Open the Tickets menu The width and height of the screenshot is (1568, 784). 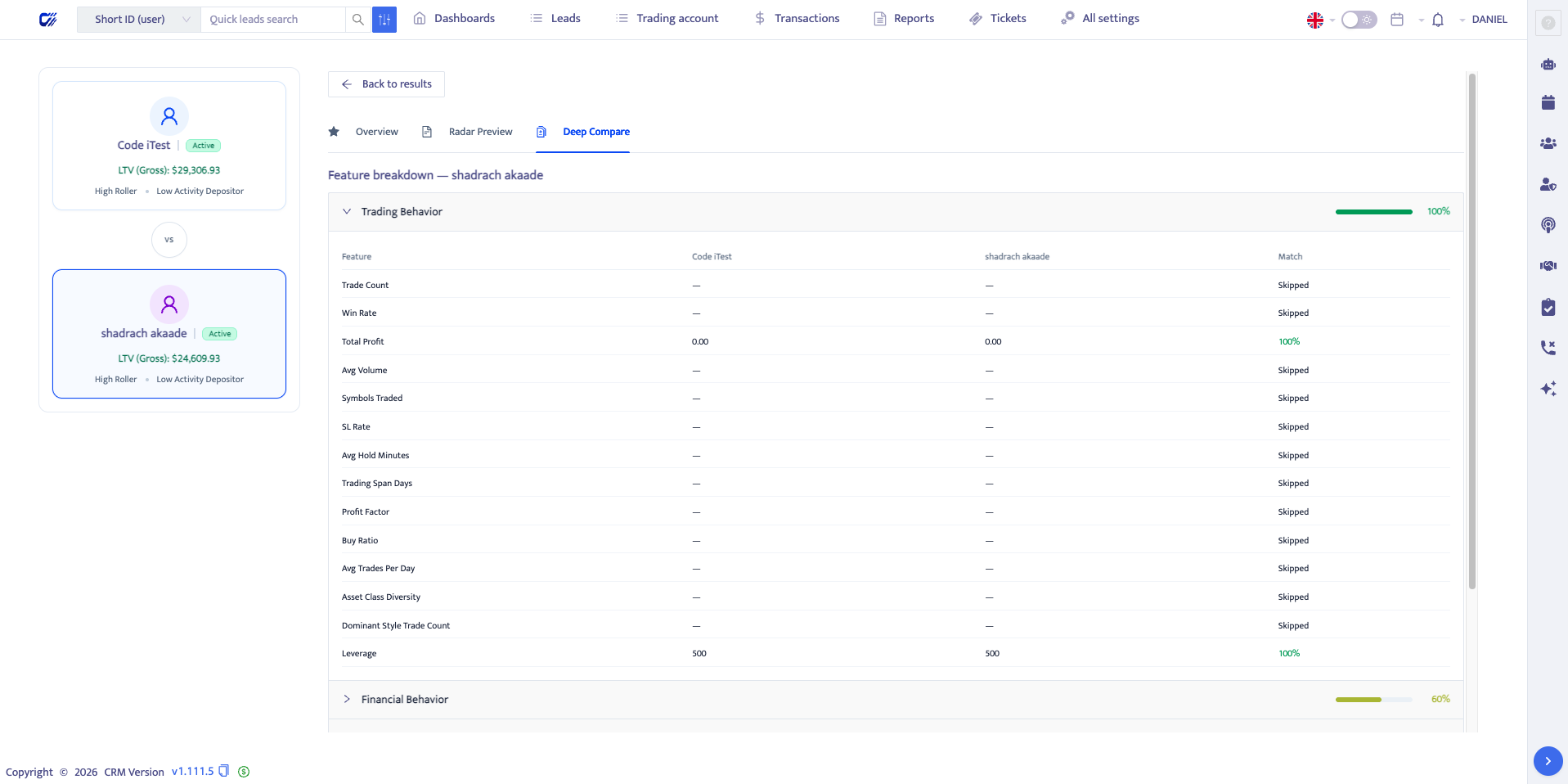(998, 19)
